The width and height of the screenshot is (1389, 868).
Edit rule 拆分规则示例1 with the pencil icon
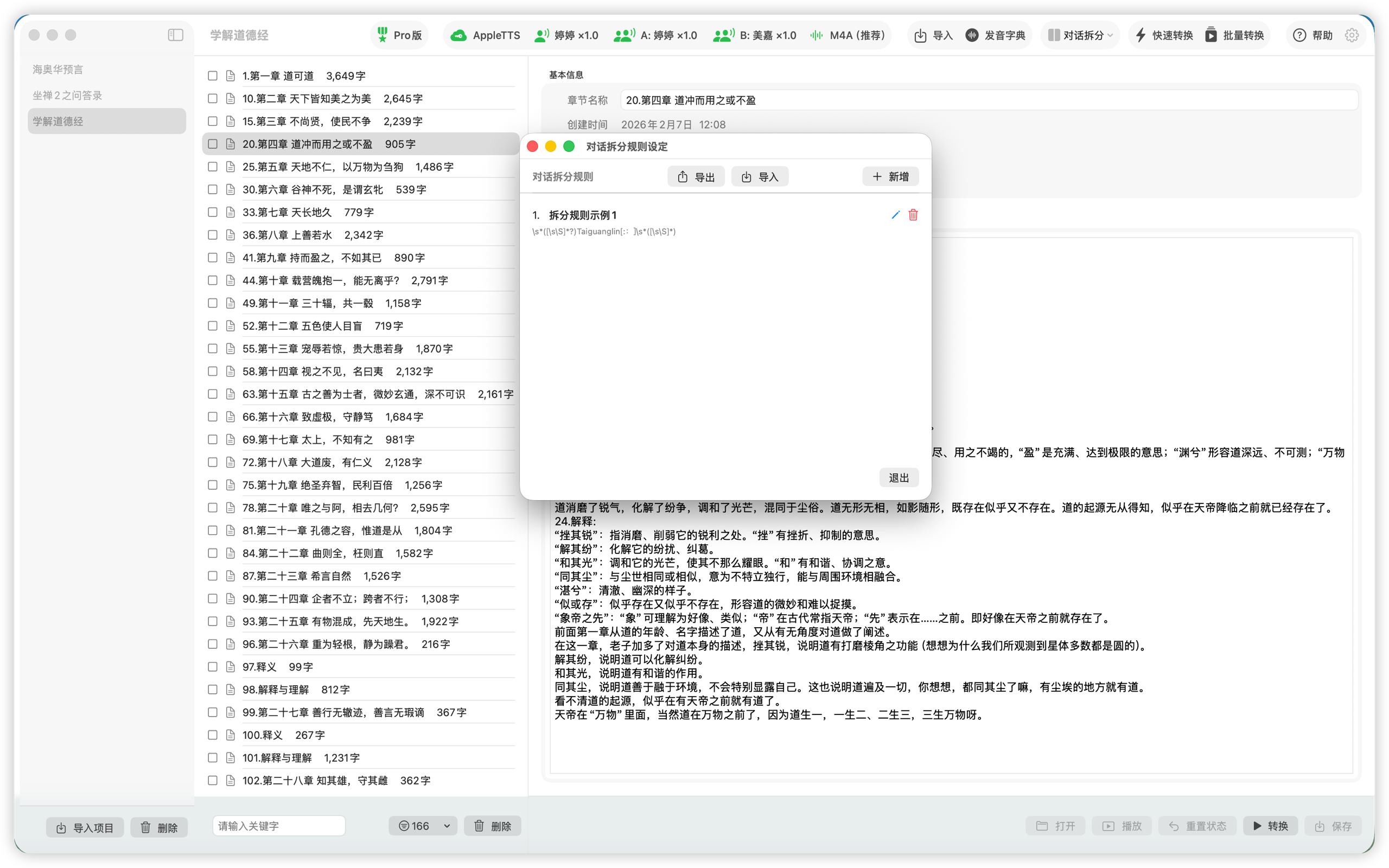tap(895, 215)
